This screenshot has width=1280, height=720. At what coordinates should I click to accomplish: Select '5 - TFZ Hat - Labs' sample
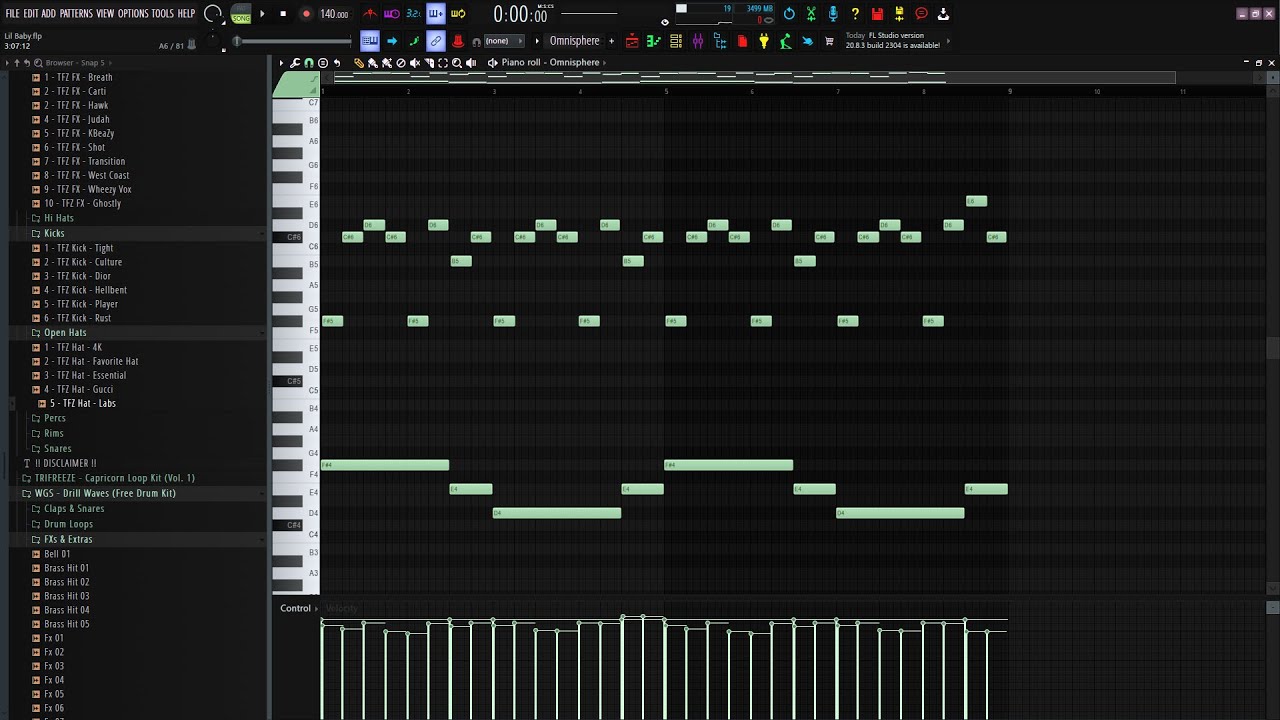(x=83, y=403)
